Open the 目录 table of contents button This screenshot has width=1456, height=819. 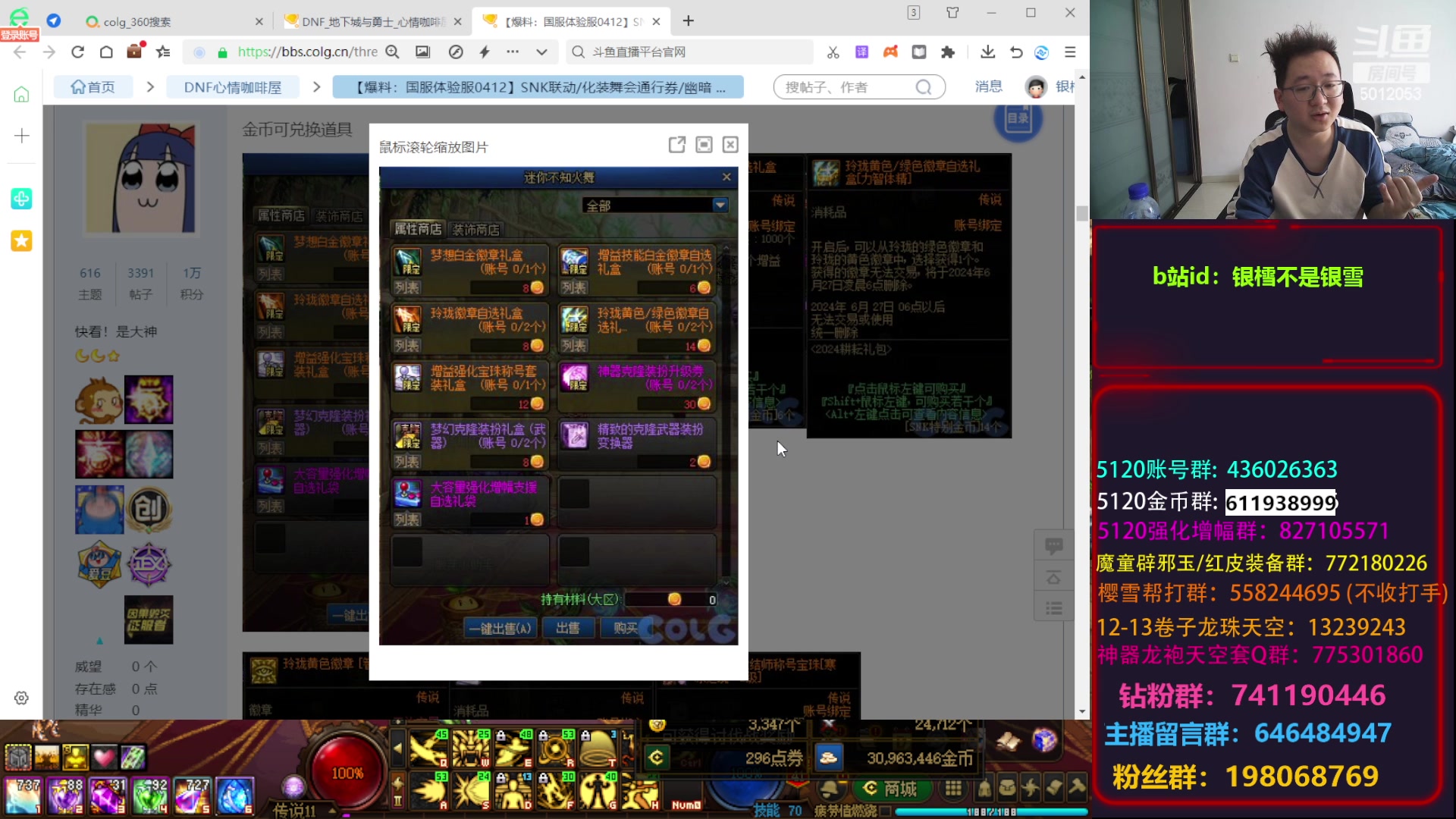coord(1018,118)
